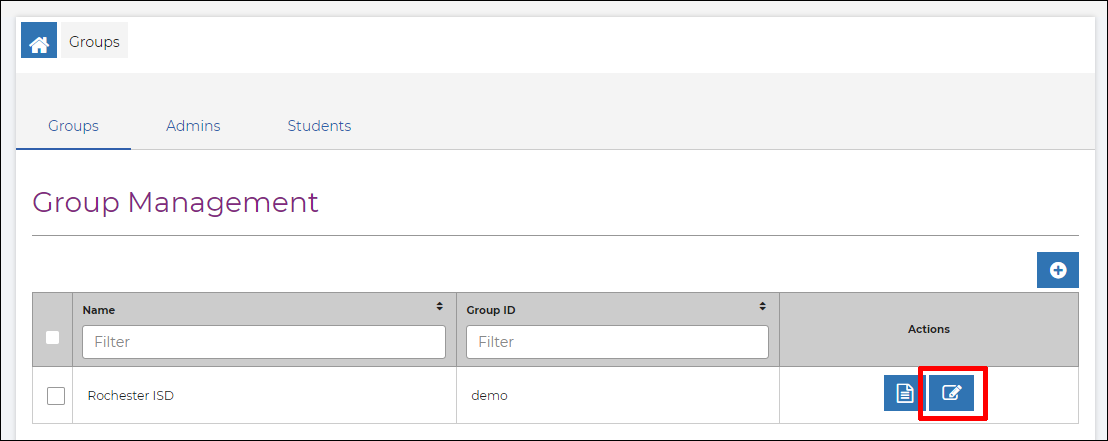Edit Rochester ISD using pencil icon
The height and width of the screenshot is (441, 1108).
pyautogui.click(x=951, y=393)
